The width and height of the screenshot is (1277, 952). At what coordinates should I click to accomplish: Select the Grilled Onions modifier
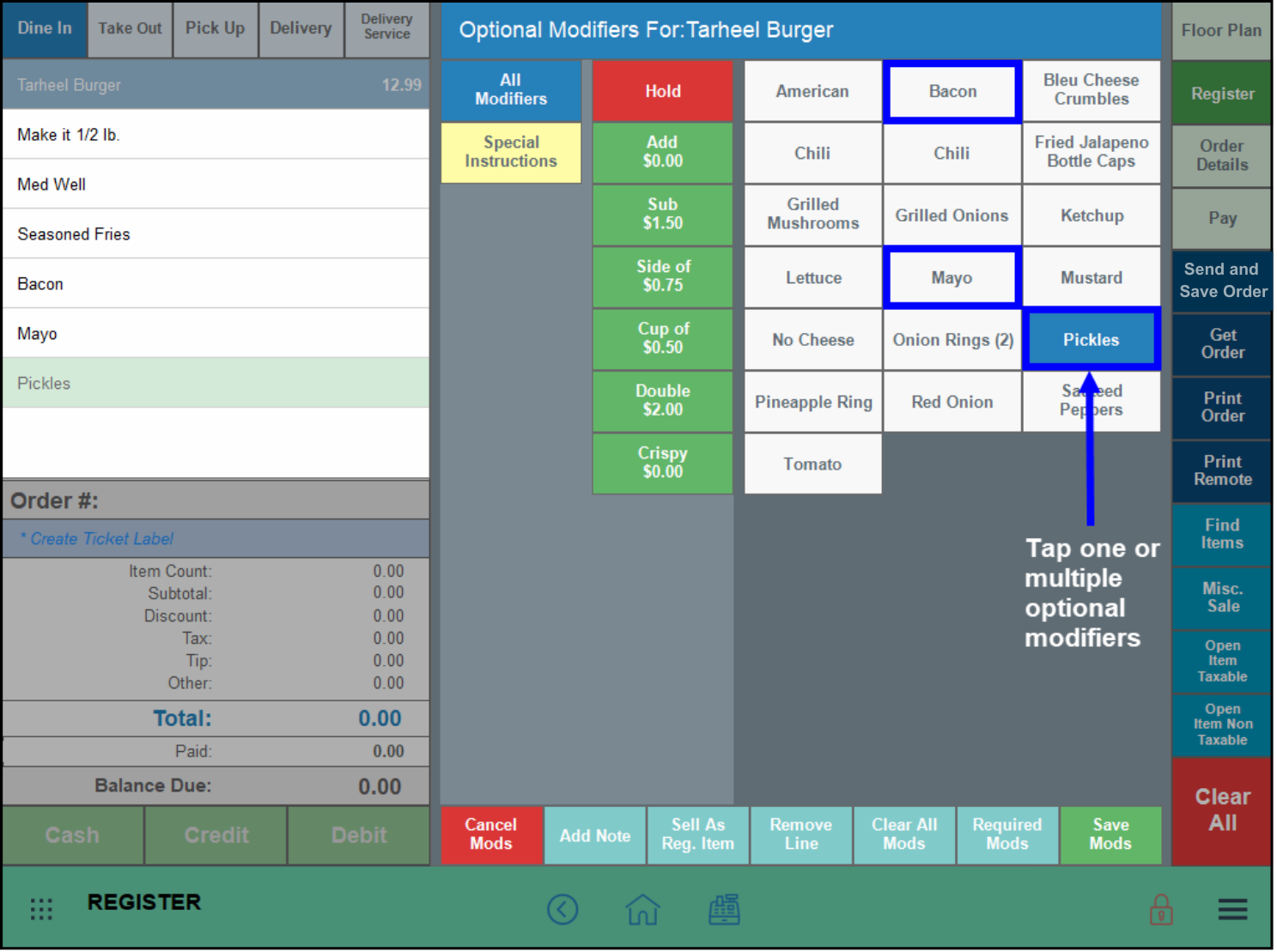(952, 215)
